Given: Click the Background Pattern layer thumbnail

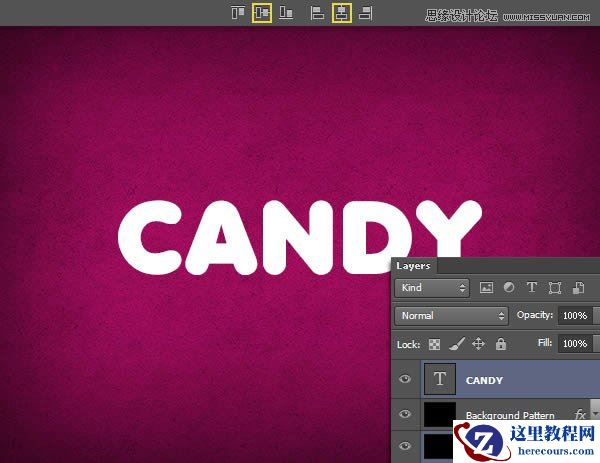Looking at the screenshot, I should [x=440, y=415].
